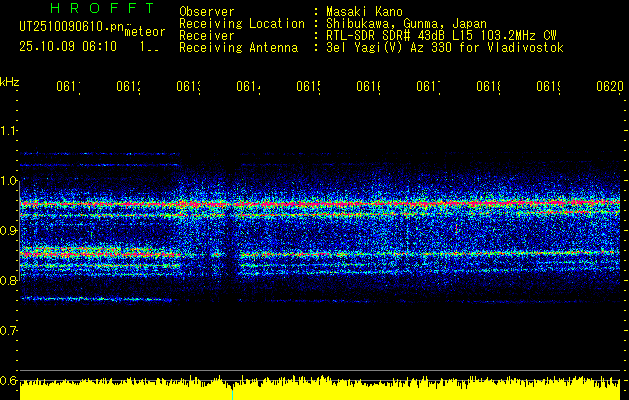Select the filename UT2510090610.pn
The image size is (629, 400).
point(72,26)
